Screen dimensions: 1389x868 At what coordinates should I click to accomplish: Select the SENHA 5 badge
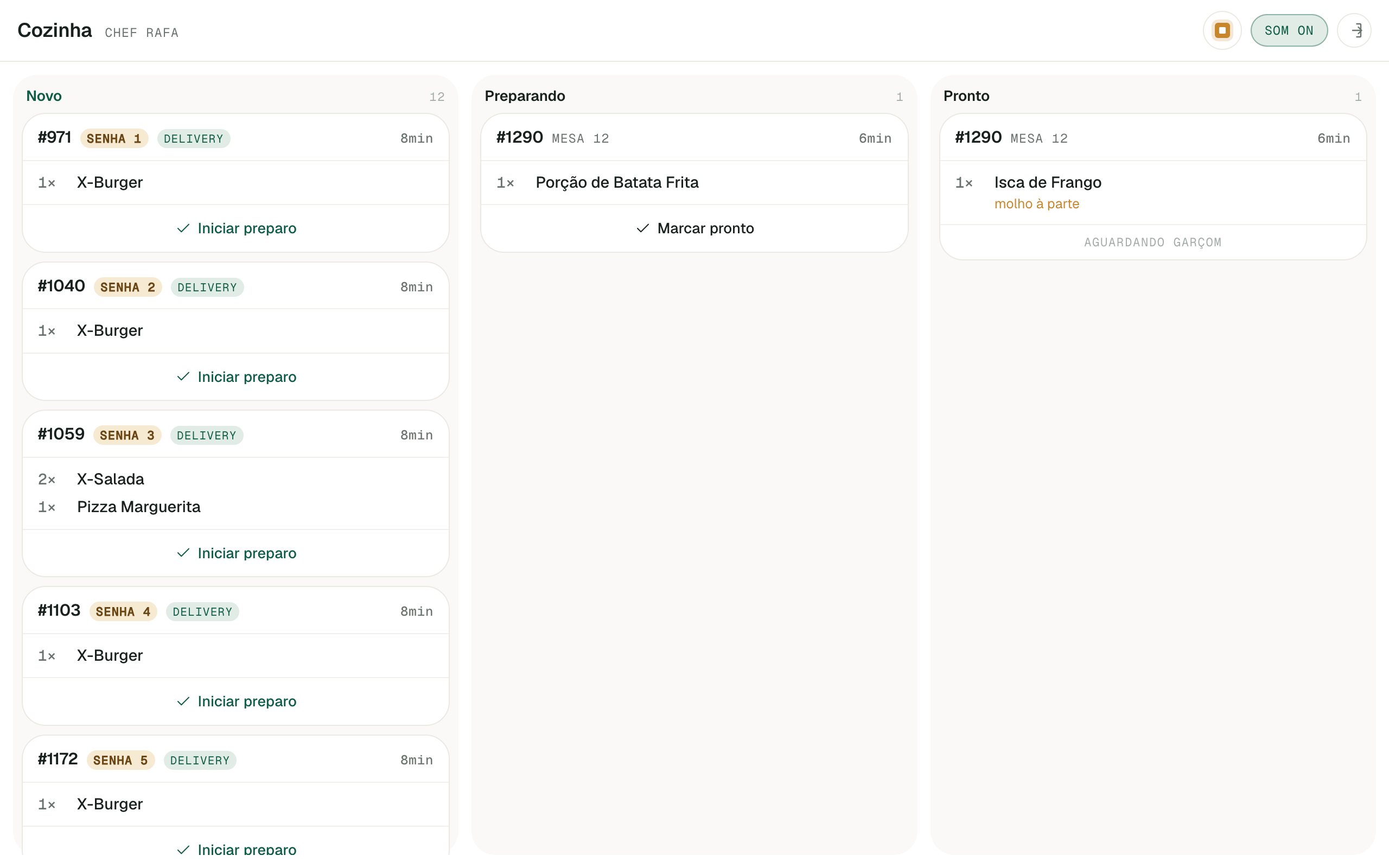120,760
